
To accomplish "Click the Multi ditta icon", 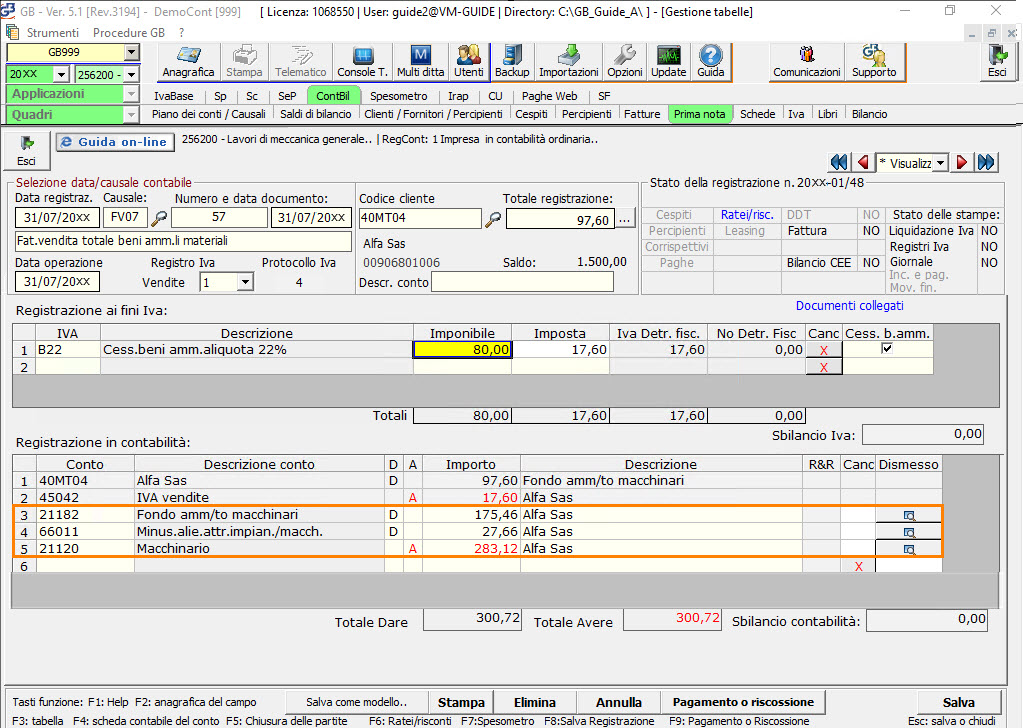I will (420, 61).
